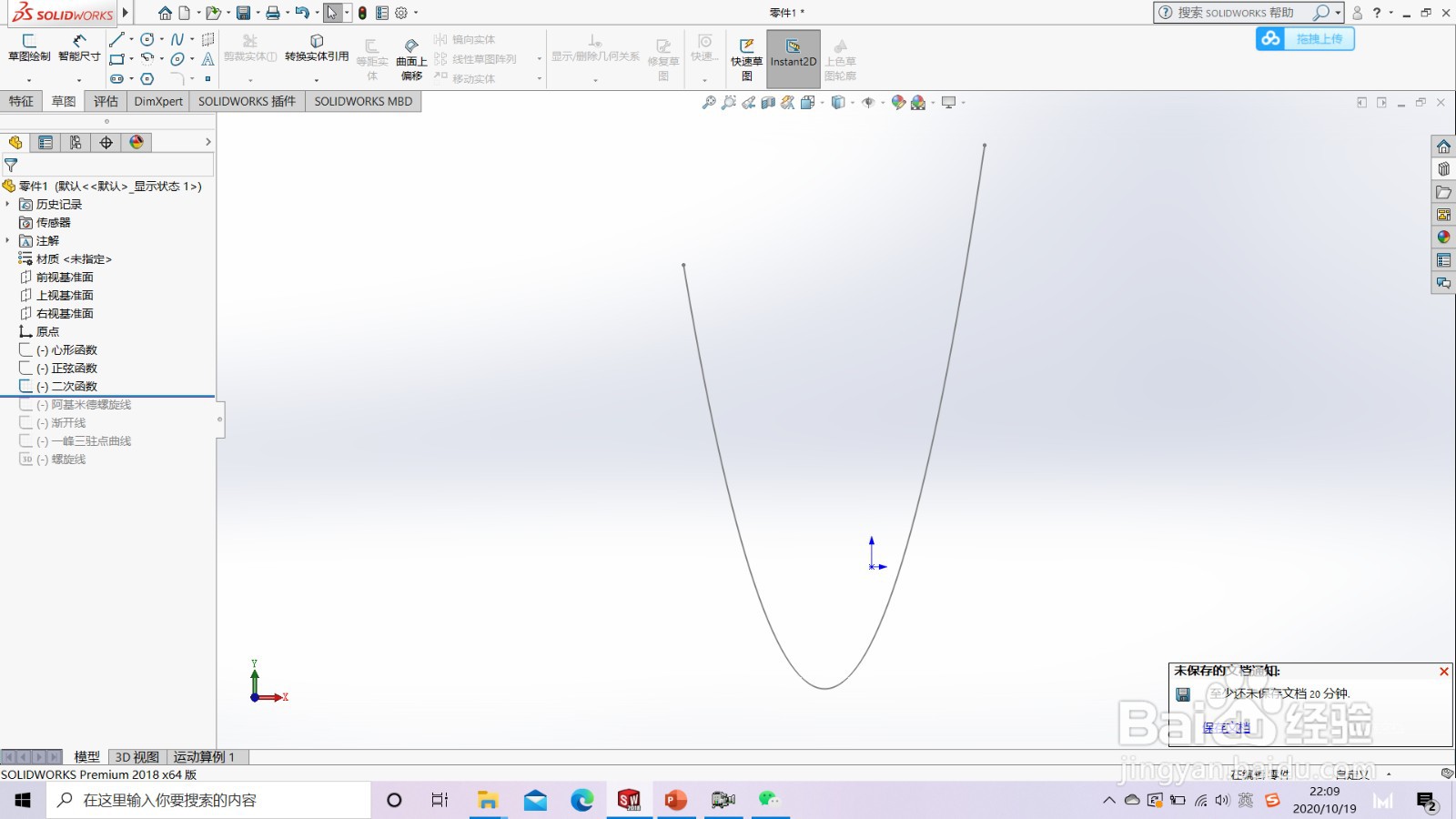The height and width of the screenshot is (819, 1456).
Task: Open the Windows Start menu
Action: [23, 800]
